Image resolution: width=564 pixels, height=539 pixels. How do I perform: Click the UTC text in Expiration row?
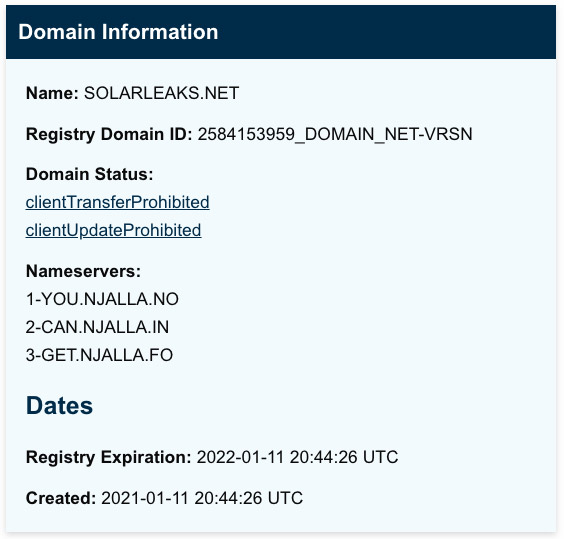coord(381,457)
